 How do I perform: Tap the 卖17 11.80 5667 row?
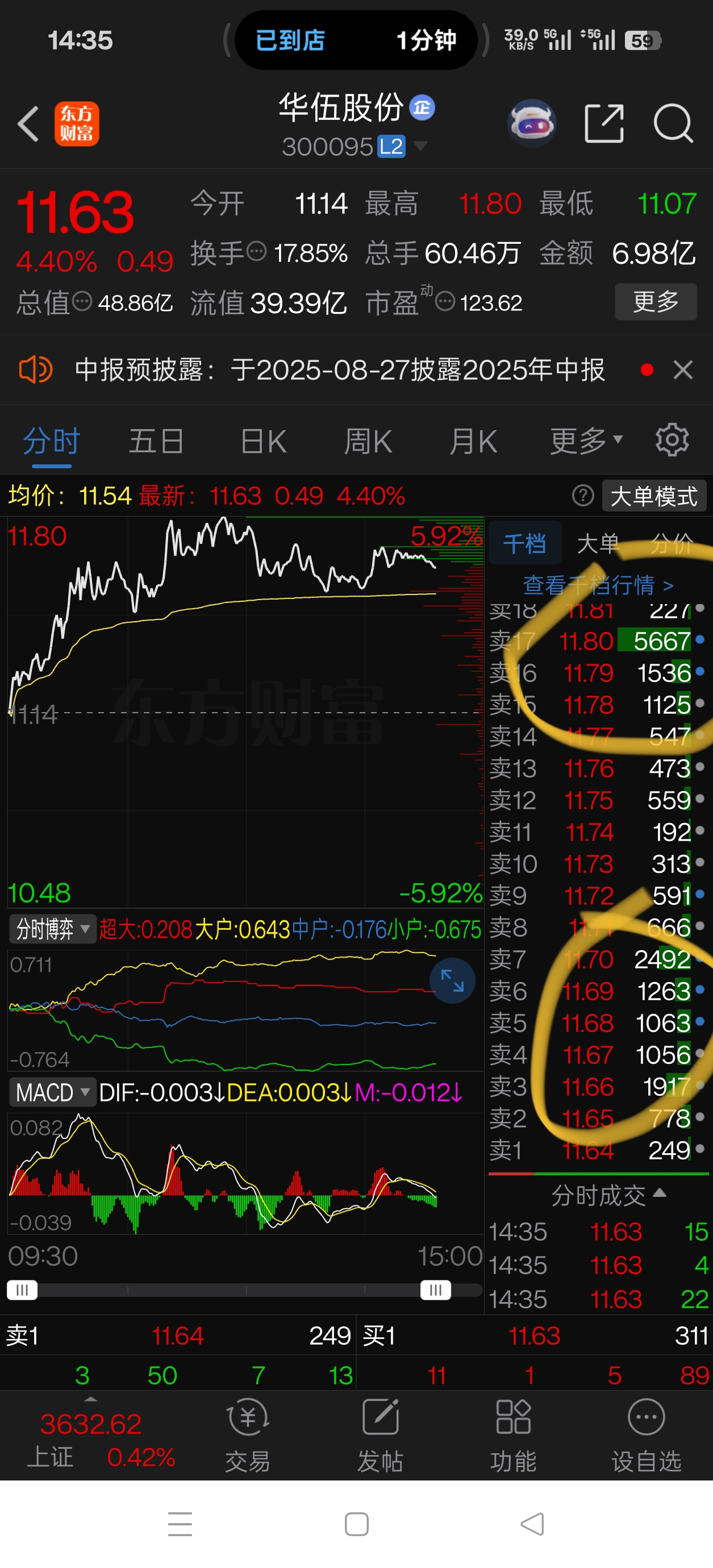(x=598, y=641)
